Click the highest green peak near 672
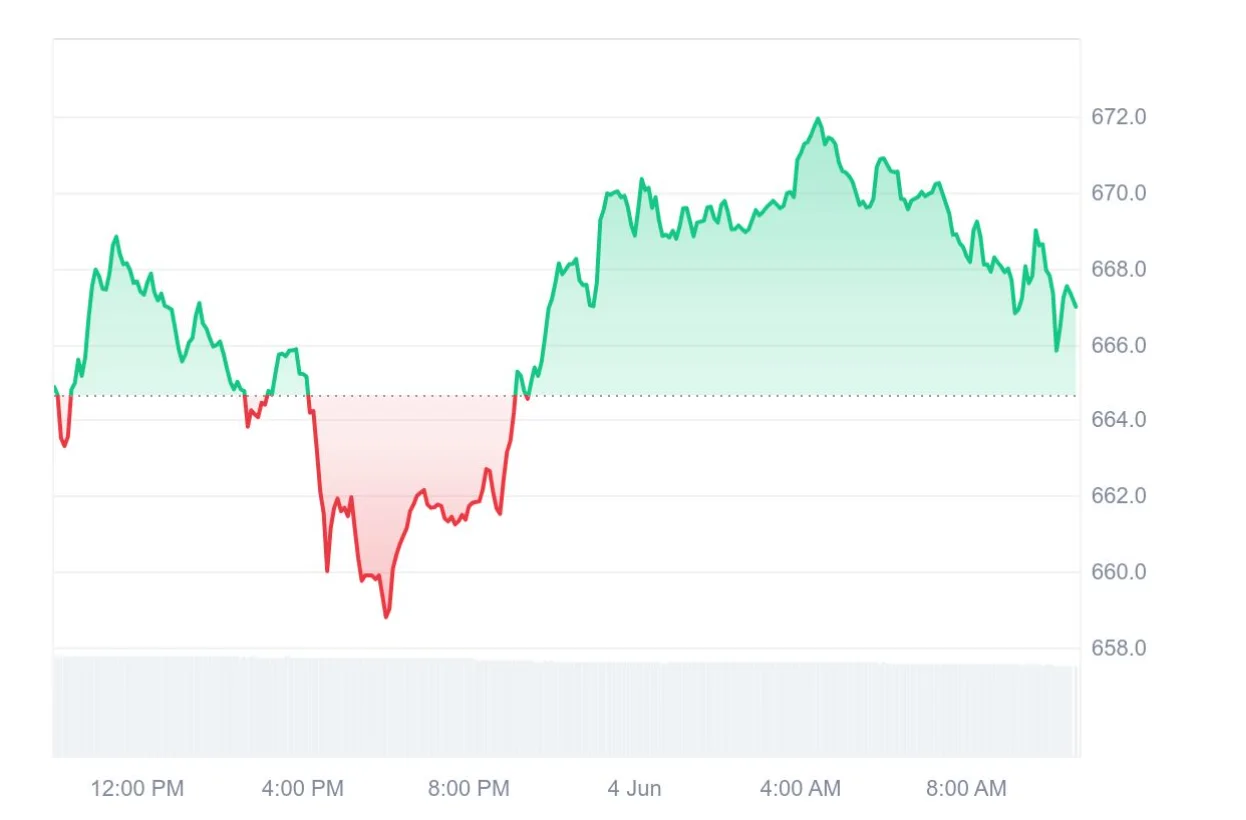1246x820 pixels. tap(818, 119)
